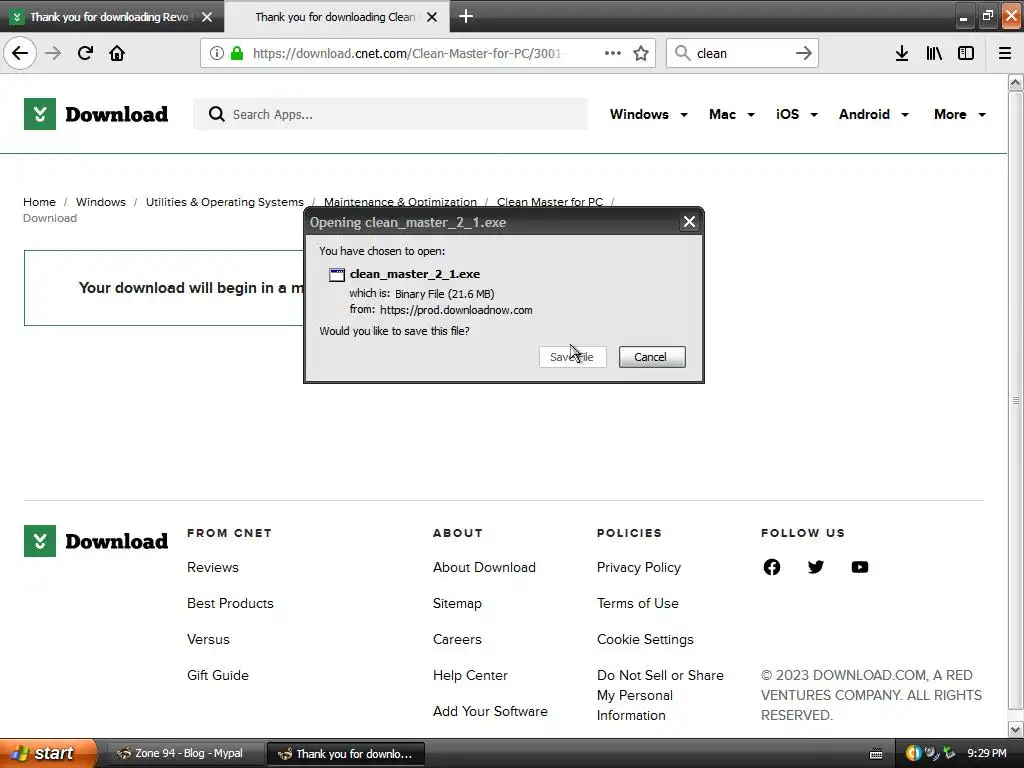The width and height of the screenshot is (1024, 768).
Task: Open the Windows start menu
Action: pos(48,754)
